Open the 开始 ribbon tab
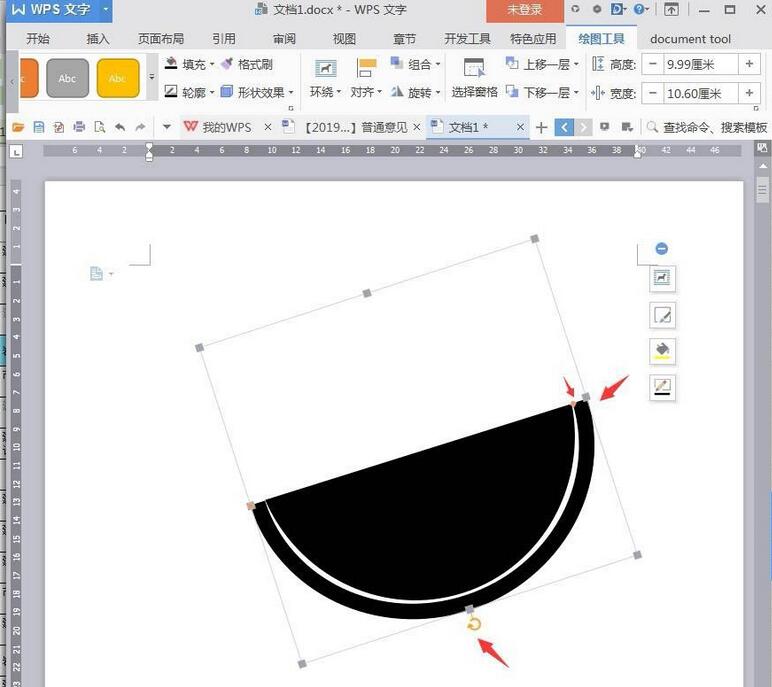 point(38,38)
